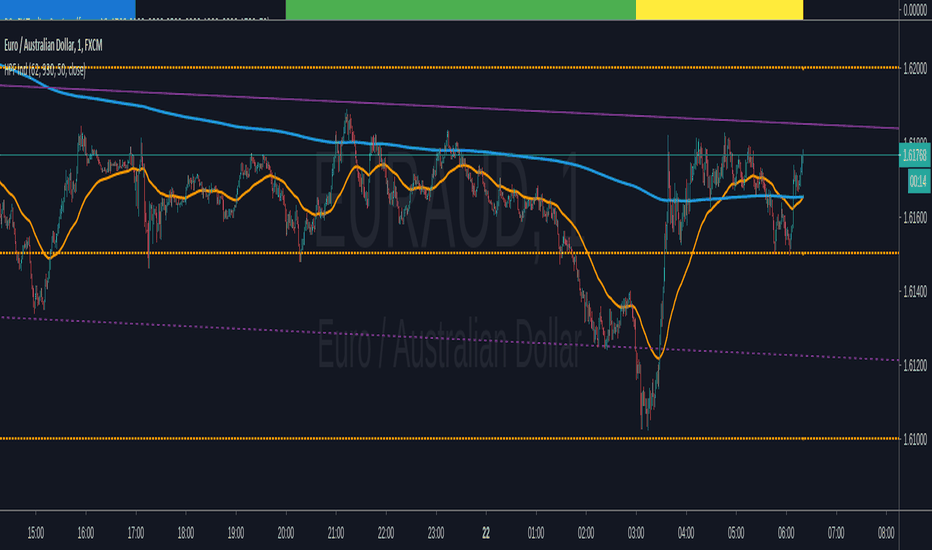Click the 1.61400 price axis label
This screenshot has height=550, width=932.
915,291
